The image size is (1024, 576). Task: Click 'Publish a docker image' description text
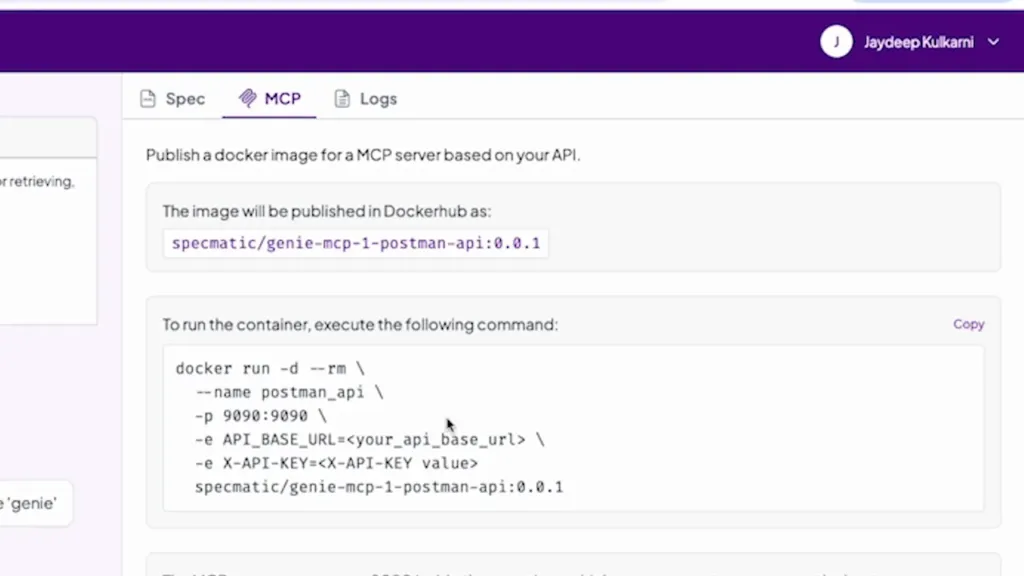(363, 155)
